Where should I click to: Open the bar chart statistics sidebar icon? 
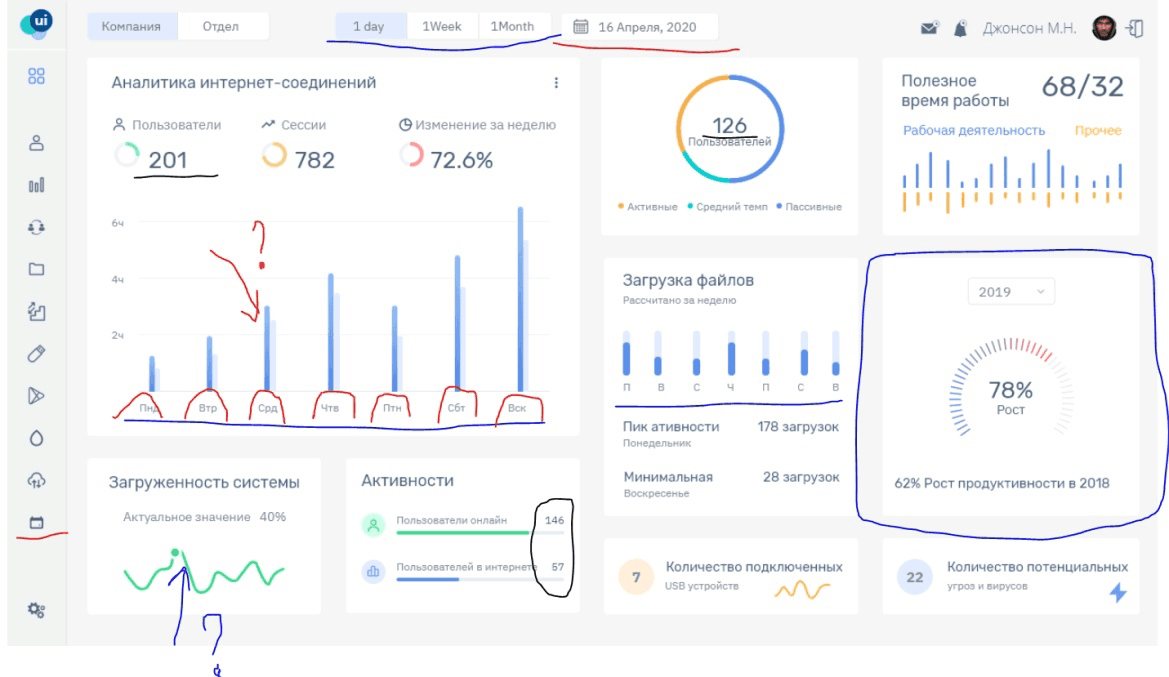(37, 185)
